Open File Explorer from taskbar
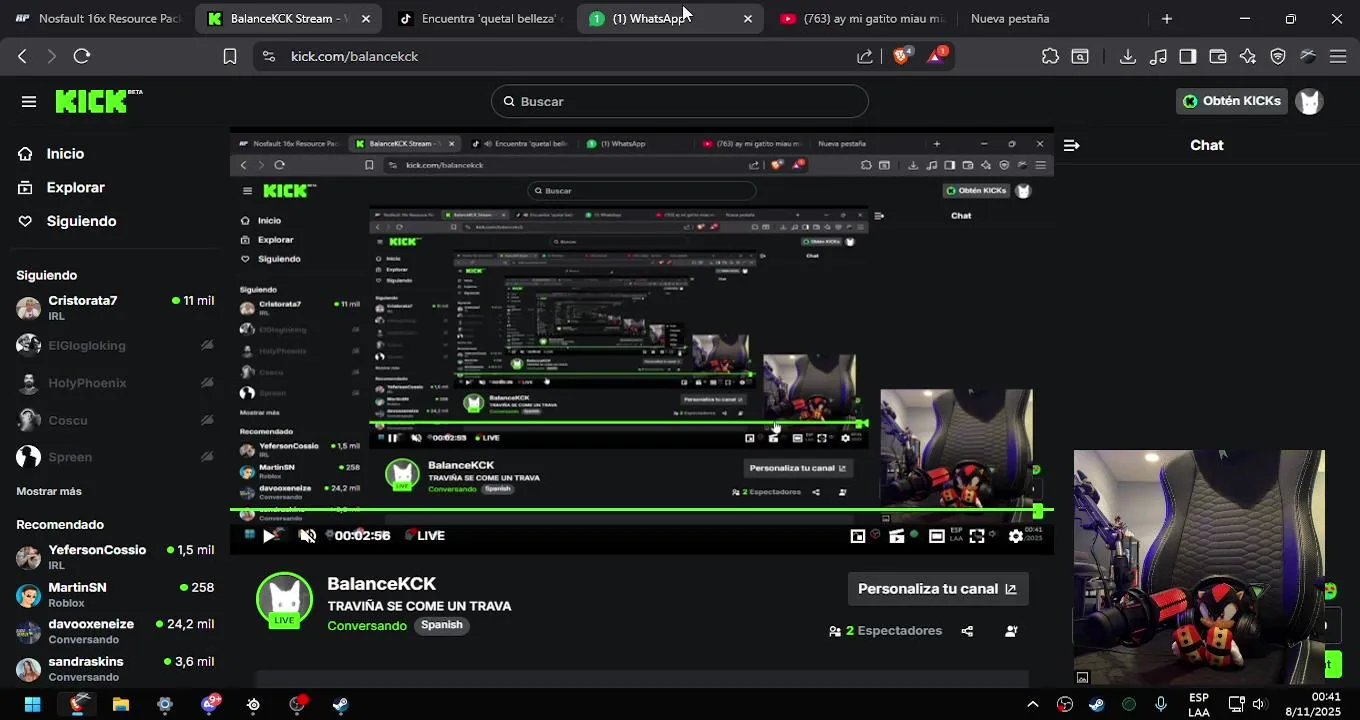The width and height of the screenshot is (1360, 720). (x=121, y=704)
